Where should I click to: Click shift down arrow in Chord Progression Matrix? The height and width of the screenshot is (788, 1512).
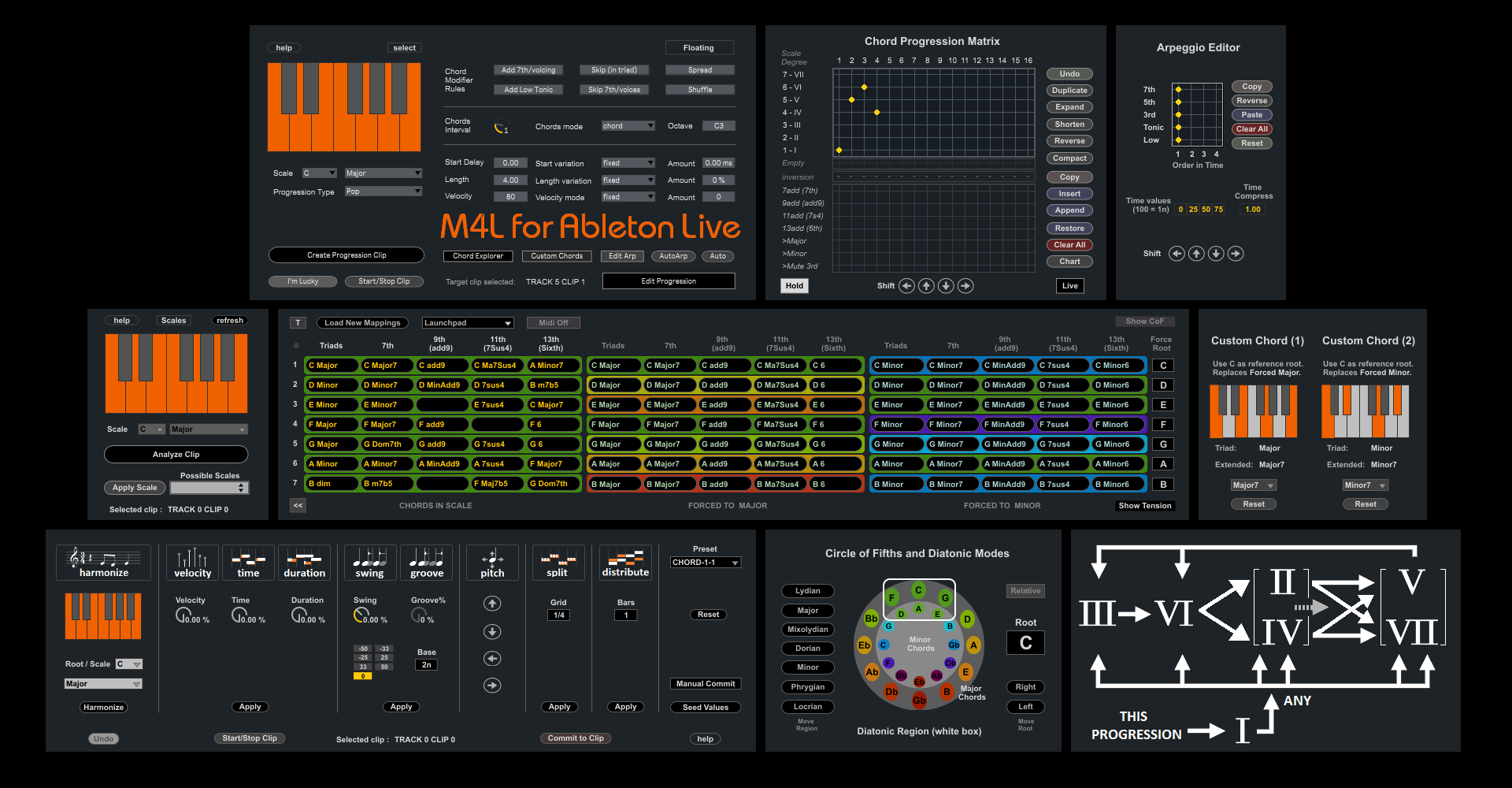click(x=946, y=286)
